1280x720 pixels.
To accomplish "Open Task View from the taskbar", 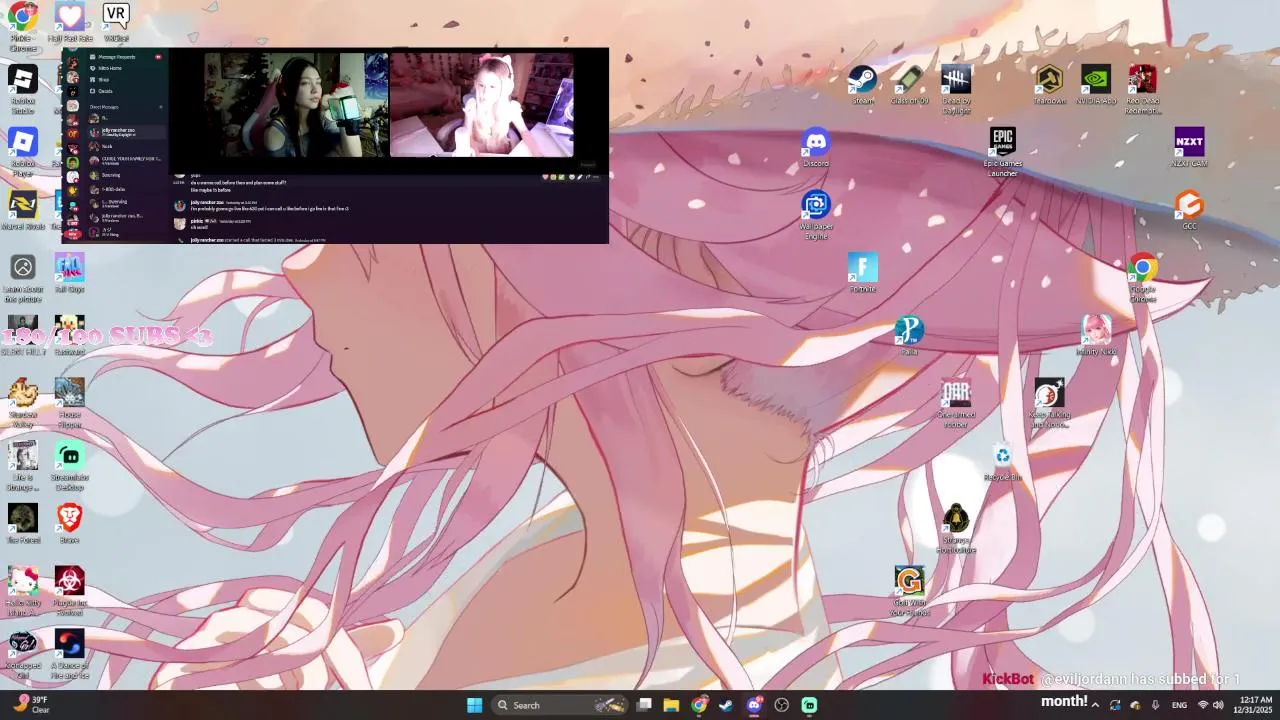I will click(x=645, y=705).
